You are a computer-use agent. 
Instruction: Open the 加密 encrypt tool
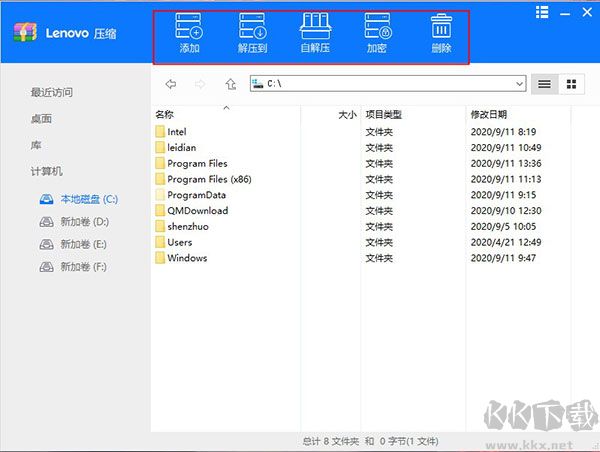(x=377, y=34)
